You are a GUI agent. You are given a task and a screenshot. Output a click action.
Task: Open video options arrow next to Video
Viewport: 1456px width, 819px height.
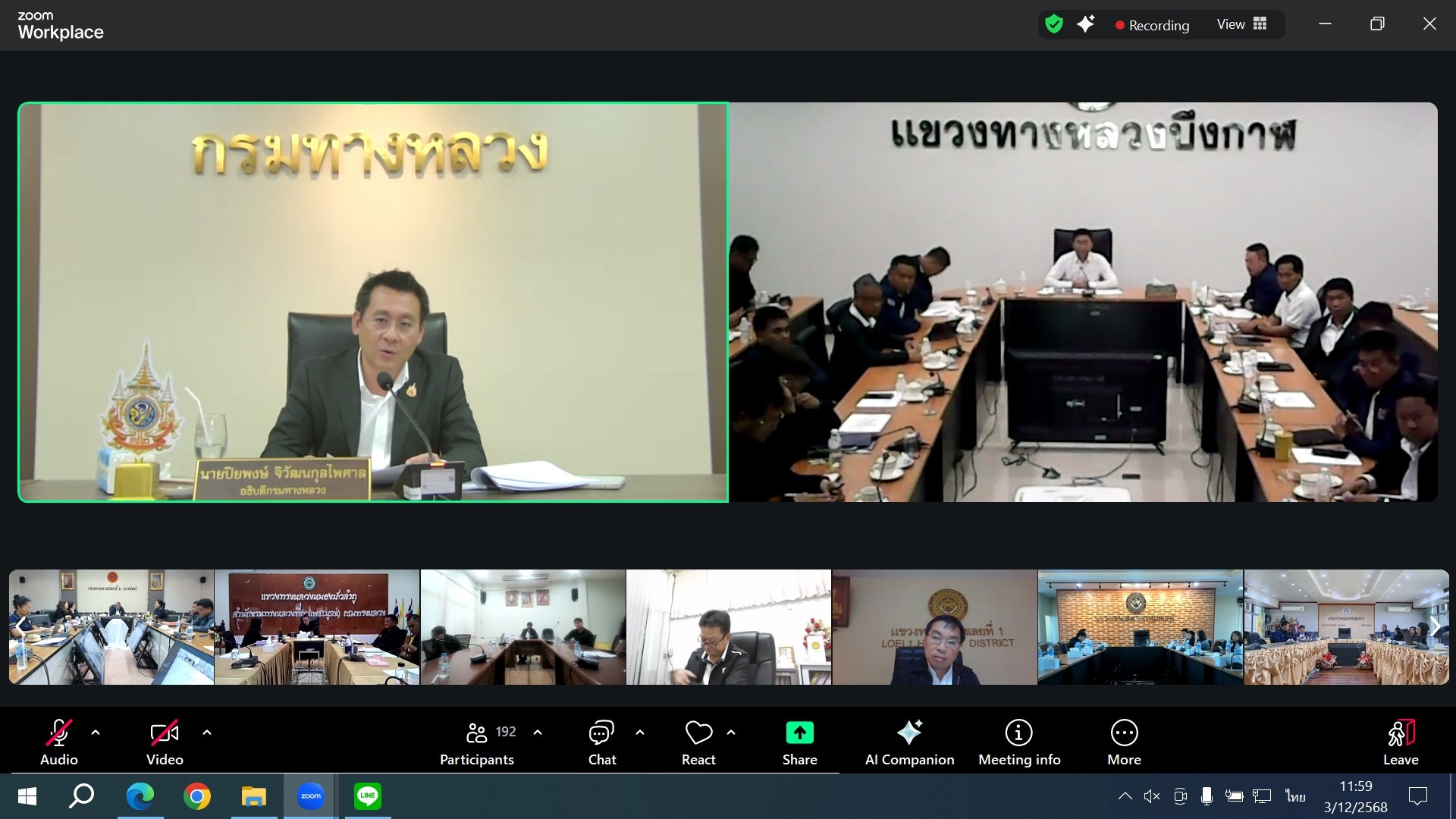click(207, 733)
